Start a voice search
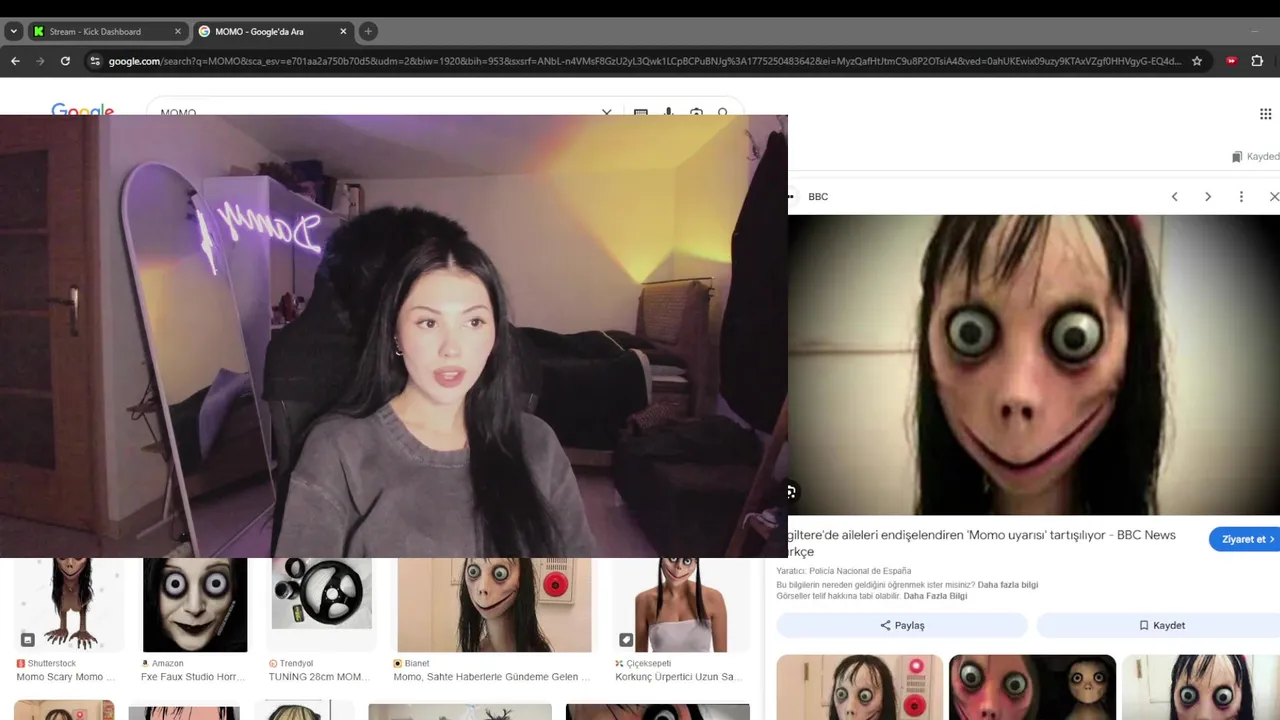This screenshot has width=1280, height=720. (668, 111)
